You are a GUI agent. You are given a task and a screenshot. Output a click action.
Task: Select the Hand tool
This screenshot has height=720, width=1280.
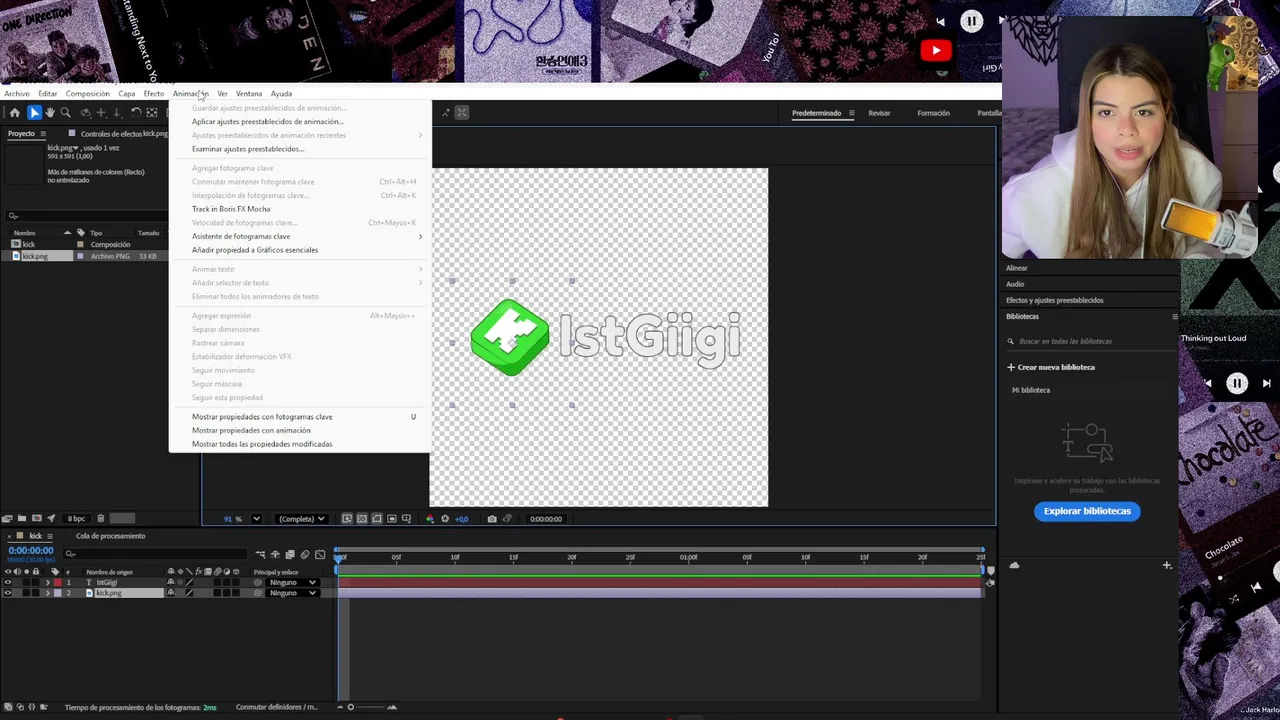(x=50, y=113)
